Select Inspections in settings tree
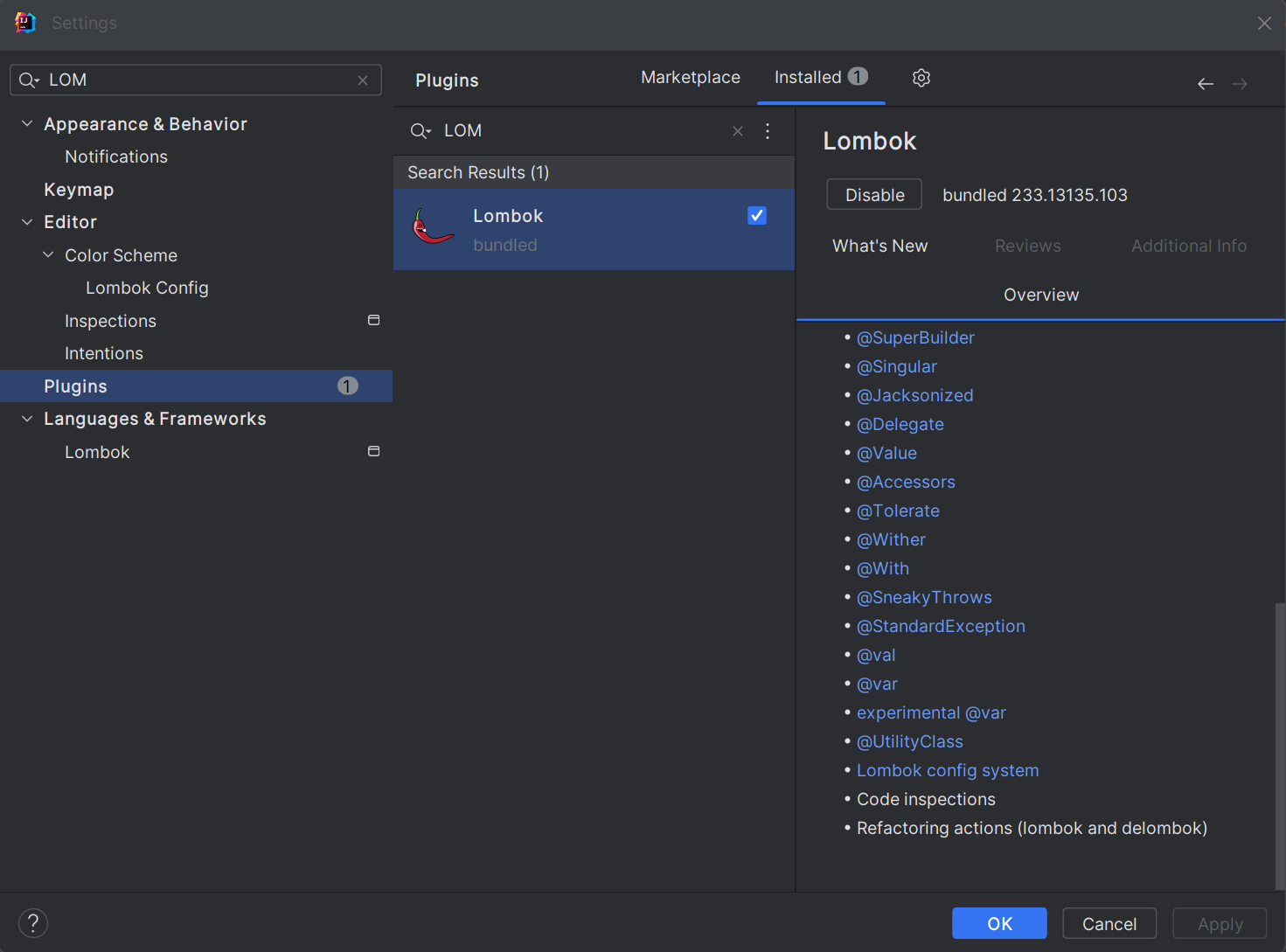Viewport: 1286px width, 952px height. click(x=110, y=321)
